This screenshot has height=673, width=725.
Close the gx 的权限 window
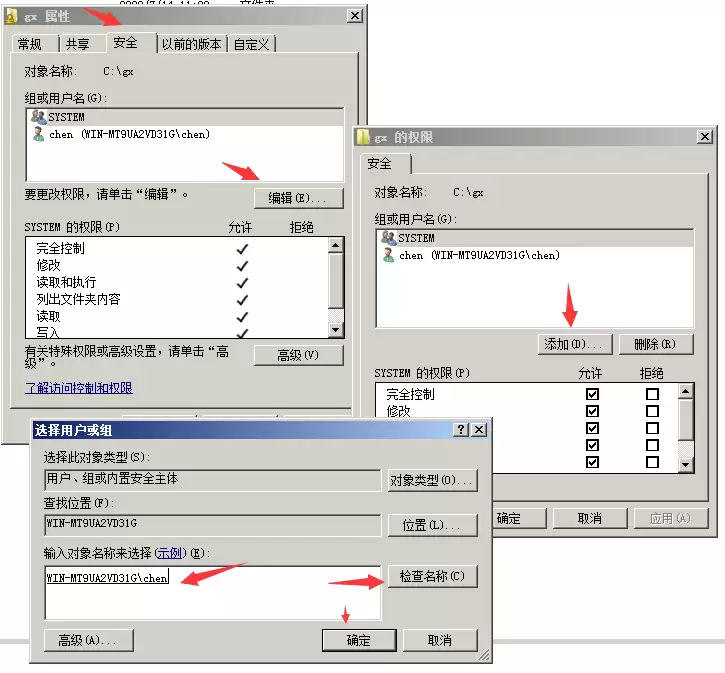click(x=705, y=136)
